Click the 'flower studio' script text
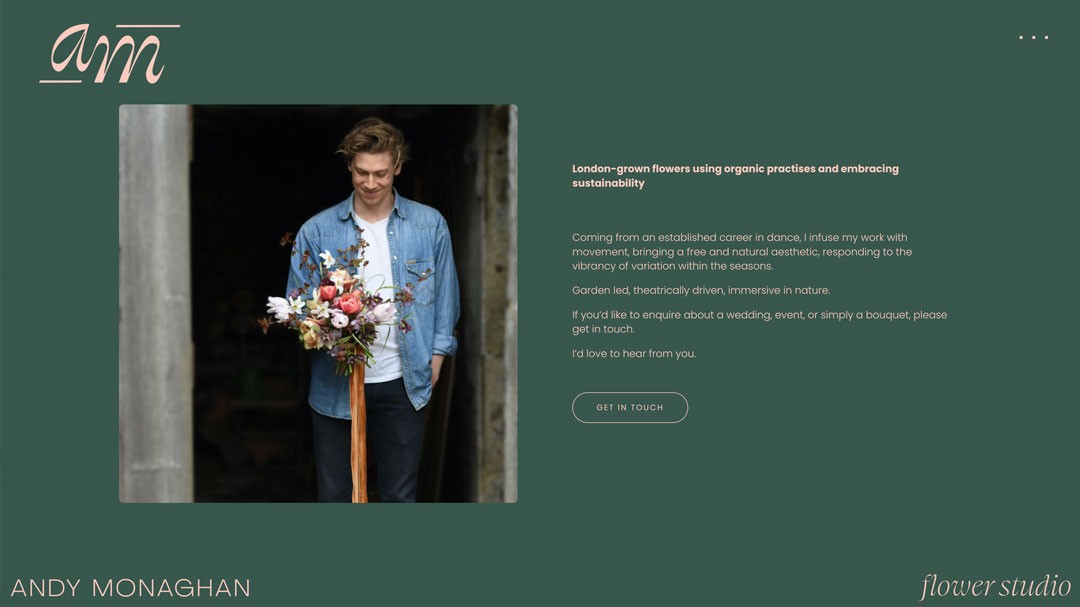The height and width of the screenshot is (607, 1080). 995,586
